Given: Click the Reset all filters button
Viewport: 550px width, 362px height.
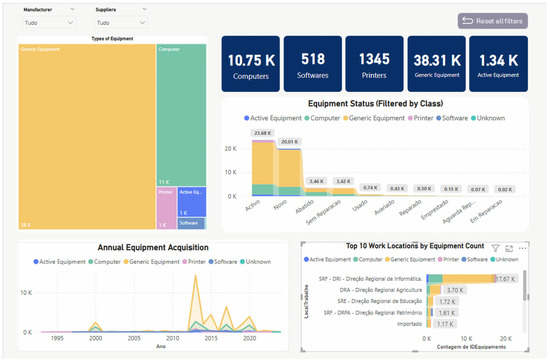Looking at the screenshot, I should click(492, 21).
